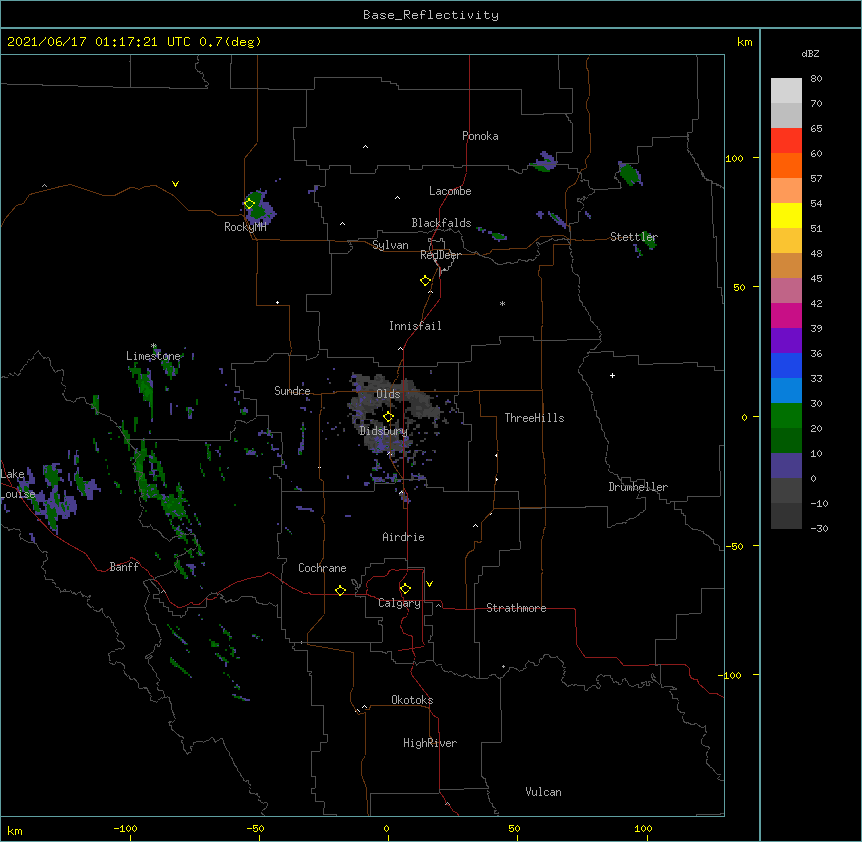Click the yellow marker above Calgary label
Screen dimensions: 862x842
[405, 589]
